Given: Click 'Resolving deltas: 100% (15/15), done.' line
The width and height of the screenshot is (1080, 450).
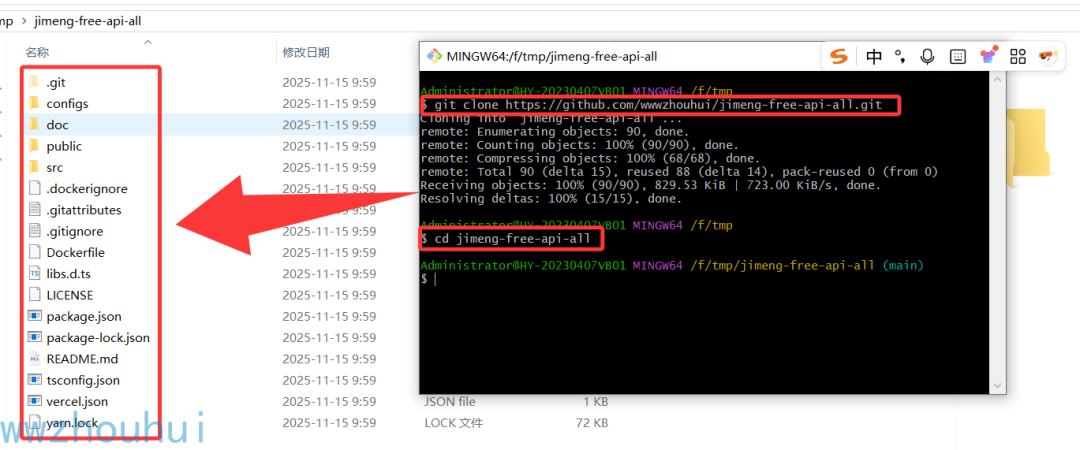Looking at the screenshot, I should [551, 199].
